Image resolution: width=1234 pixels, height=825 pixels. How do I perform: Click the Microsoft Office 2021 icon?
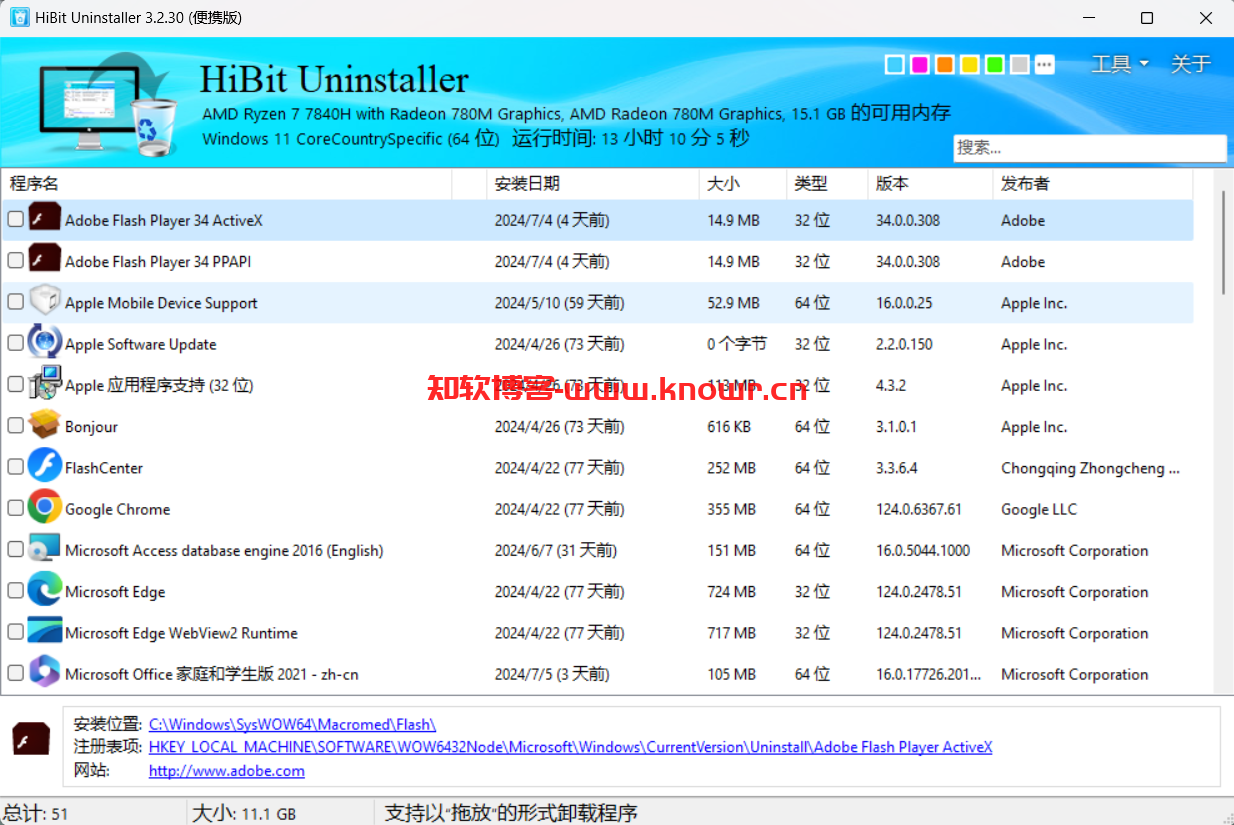click(x=45, y=673)
